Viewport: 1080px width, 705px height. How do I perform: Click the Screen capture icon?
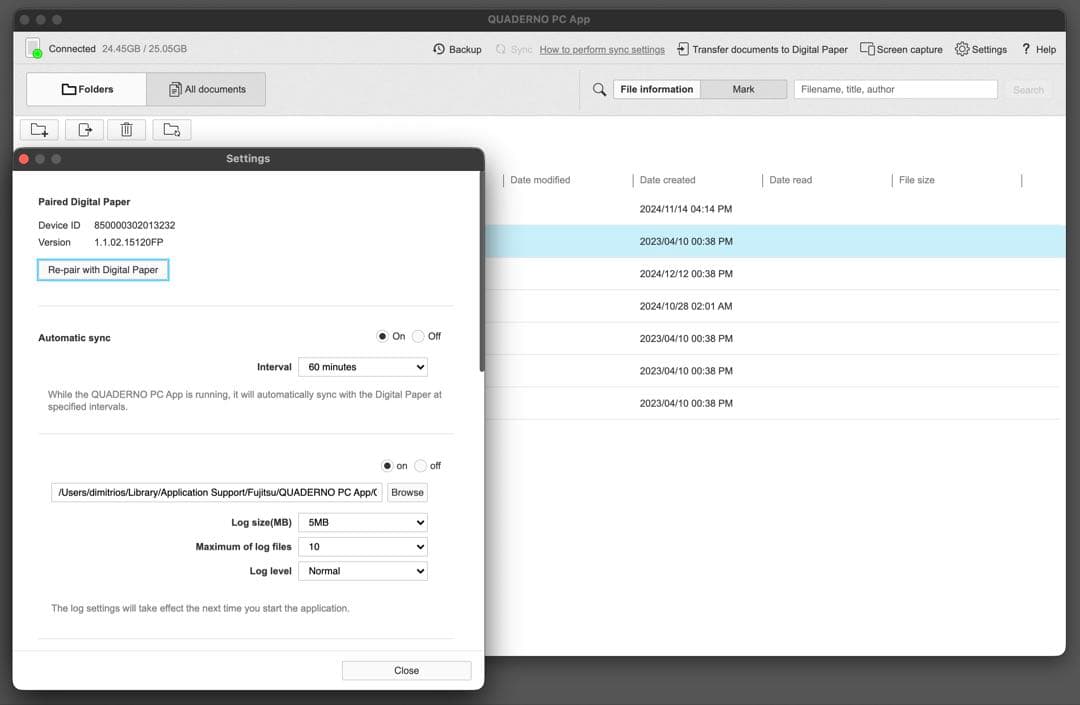pos(867,49)
